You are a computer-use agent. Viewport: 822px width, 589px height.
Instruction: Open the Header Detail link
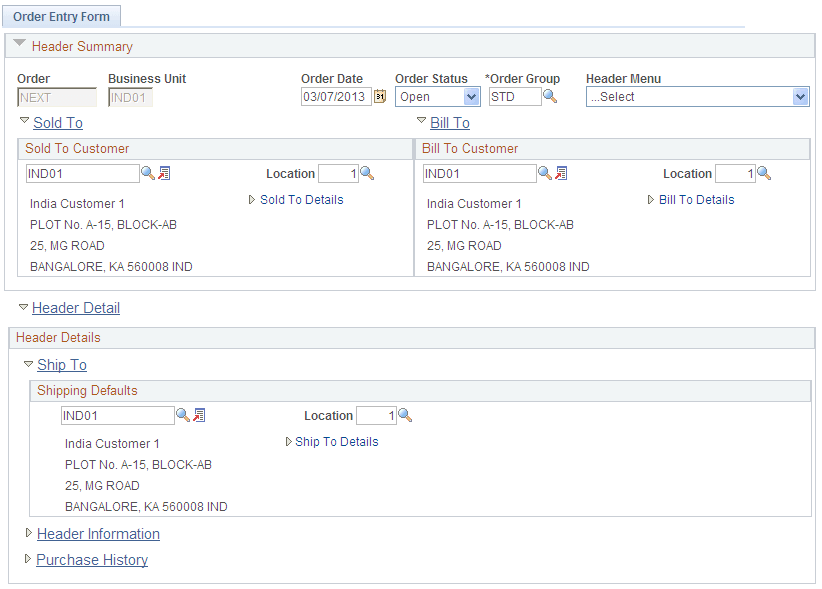[75, 308]
